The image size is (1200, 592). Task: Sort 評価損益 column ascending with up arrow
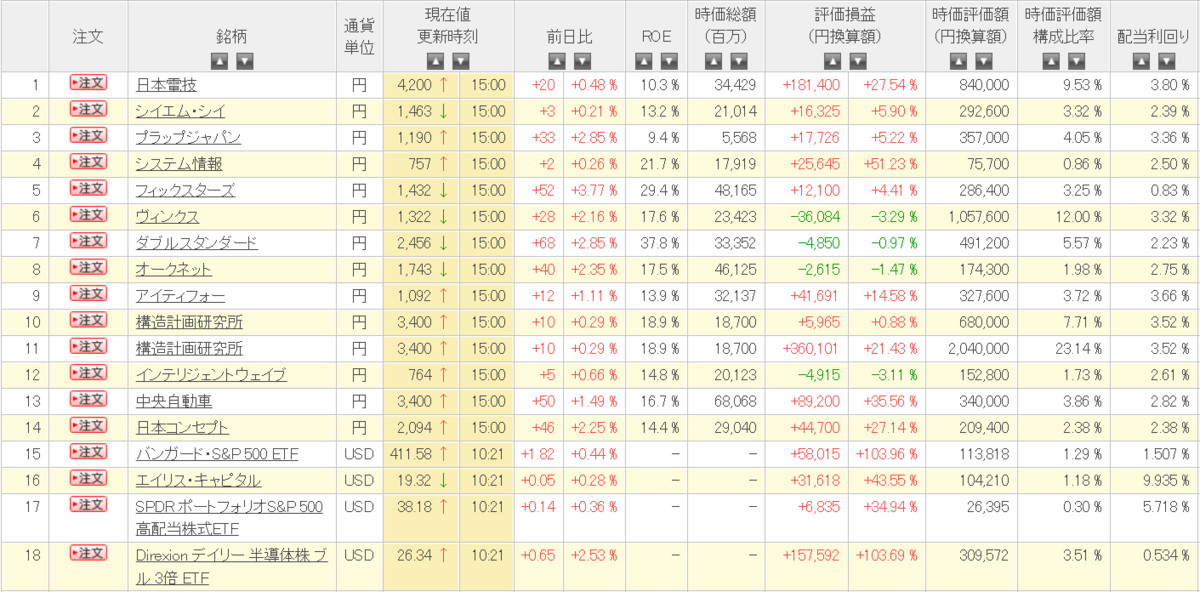834,61
